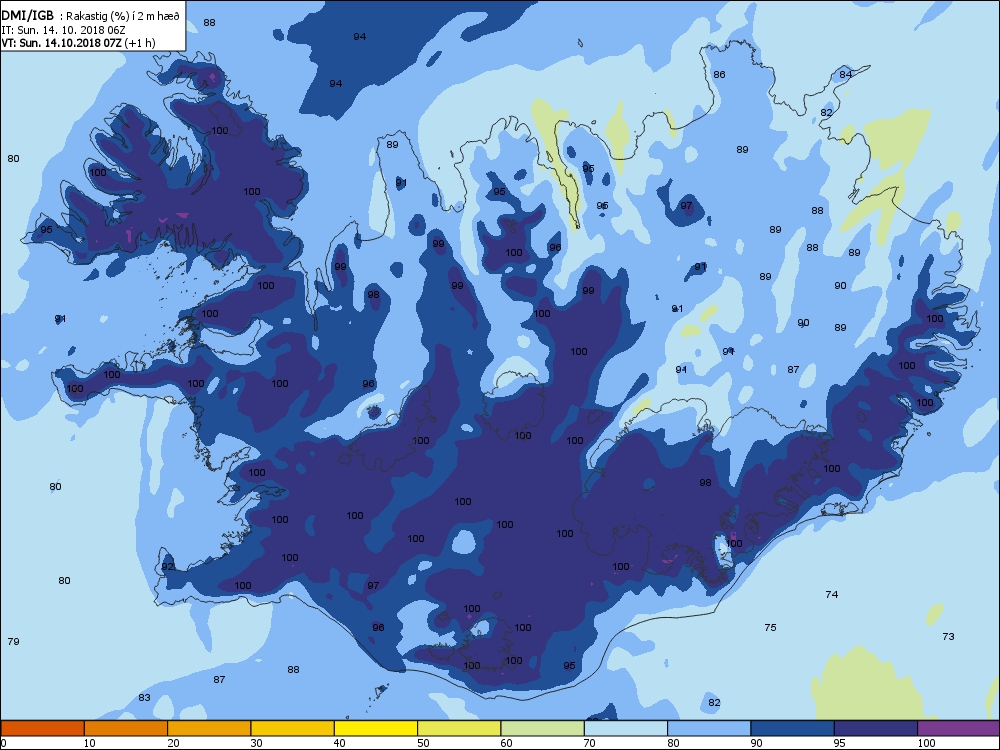Click the 'VT: Sun. 14.10.2018 07Z (+1 h)' line

tap(78, 43)
